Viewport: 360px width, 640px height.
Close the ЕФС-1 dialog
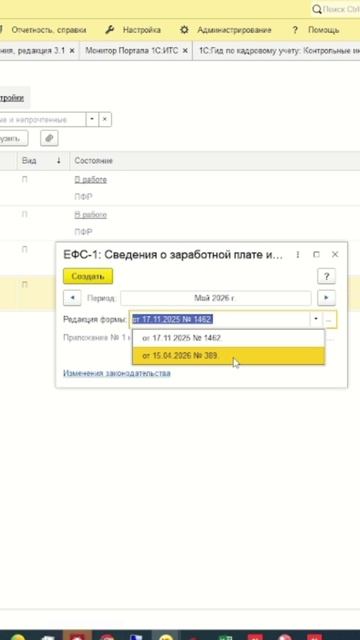coord(335,255)
